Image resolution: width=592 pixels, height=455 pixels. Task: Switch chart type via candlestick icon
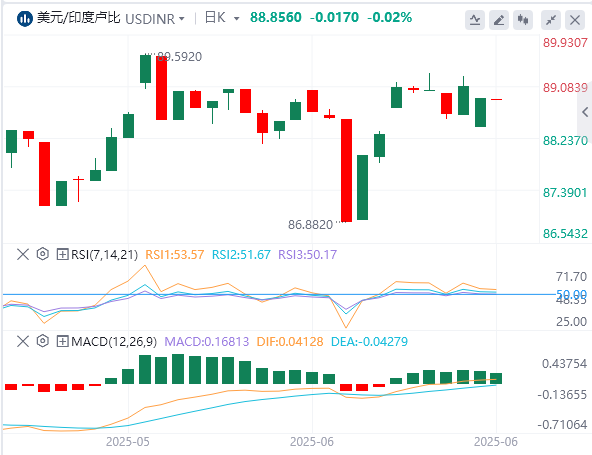coord(523,20)
